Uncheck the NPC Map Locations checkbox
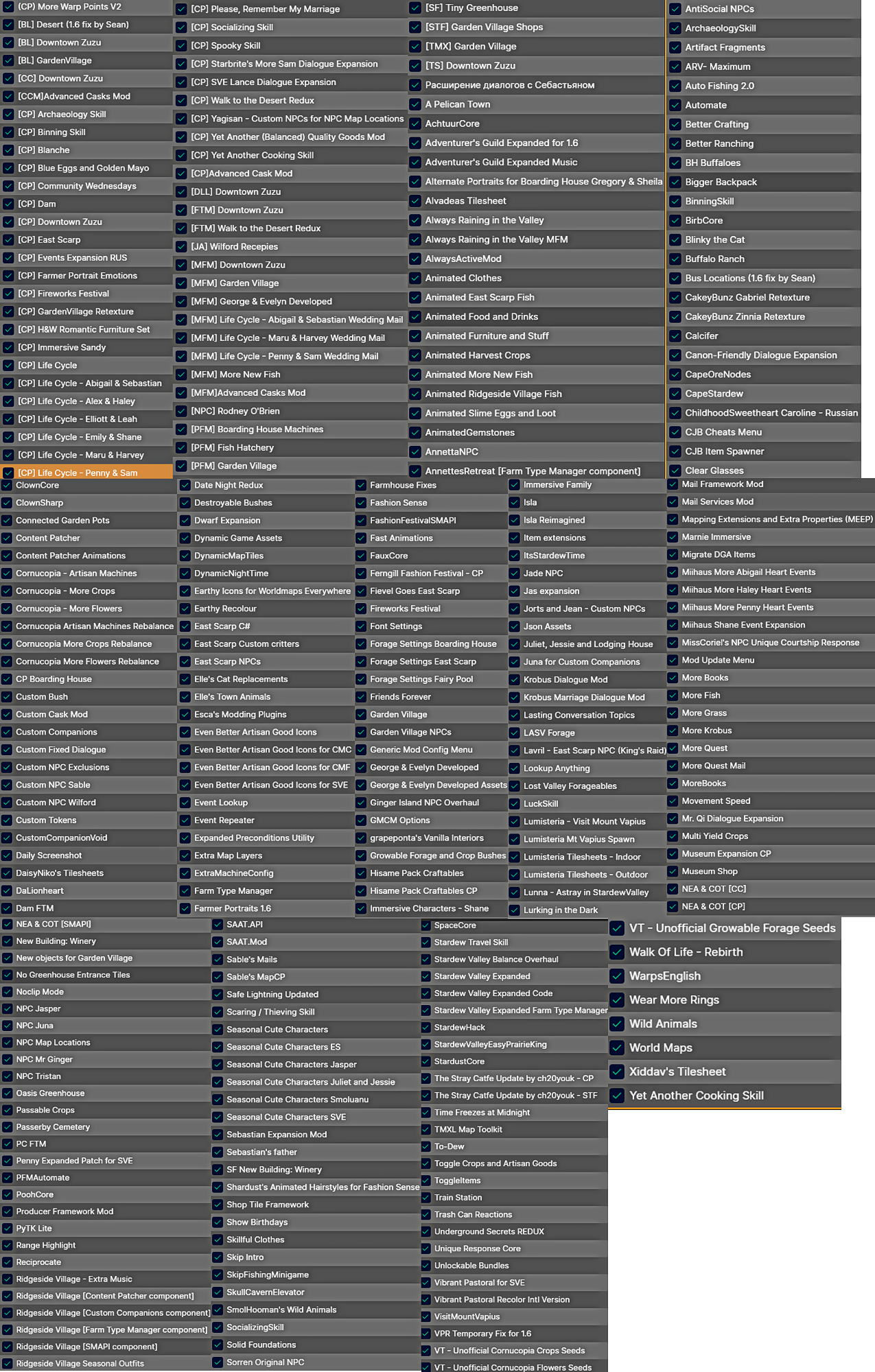 point(7,1043)
